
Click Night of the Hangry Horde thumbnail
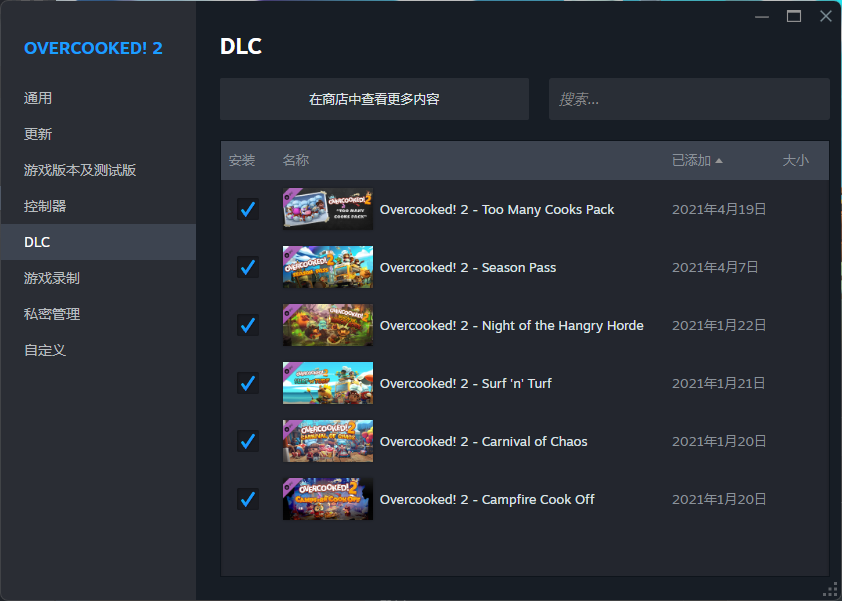(328, 325)
